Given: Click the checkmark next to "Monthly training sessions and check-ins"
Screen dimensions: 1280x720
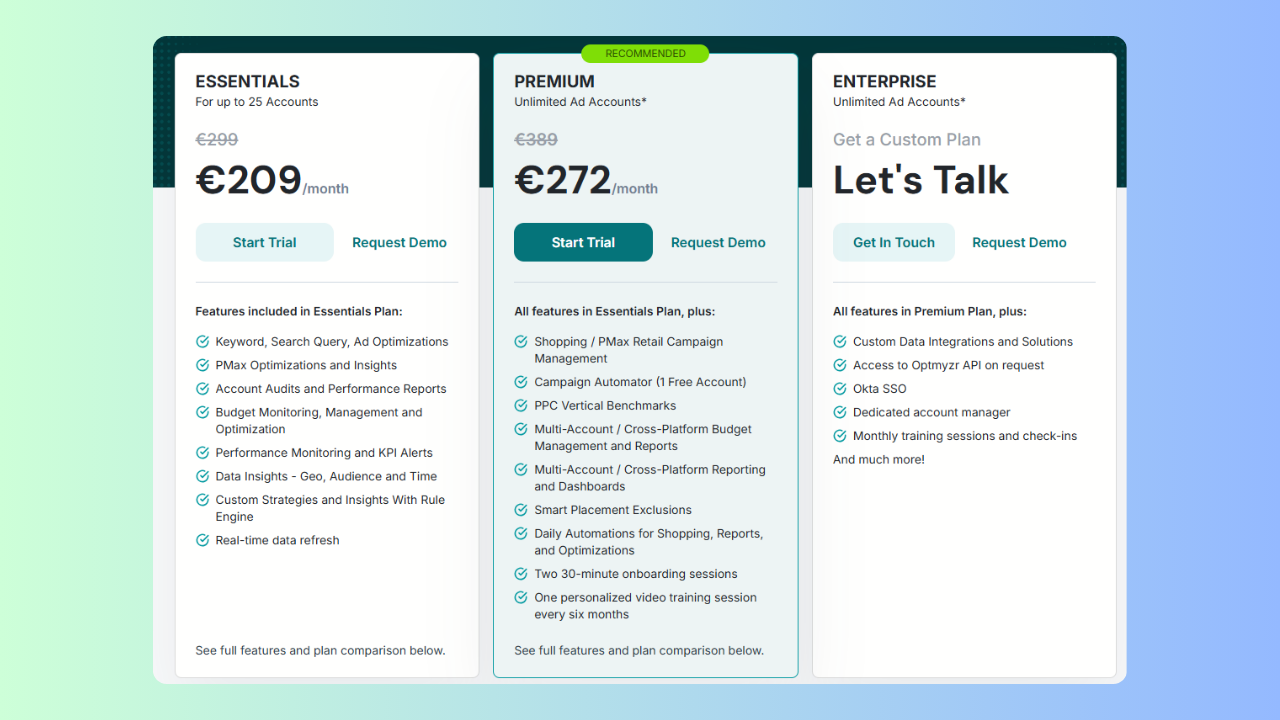Looking at the screenshot, I should [840, 436].
